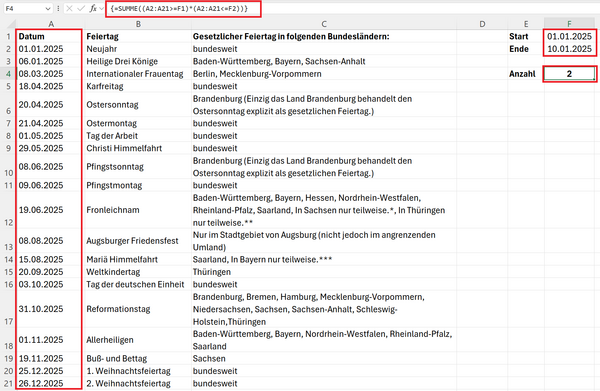Select row 12 header
The image size is (600, 391).
pos(8,210)
